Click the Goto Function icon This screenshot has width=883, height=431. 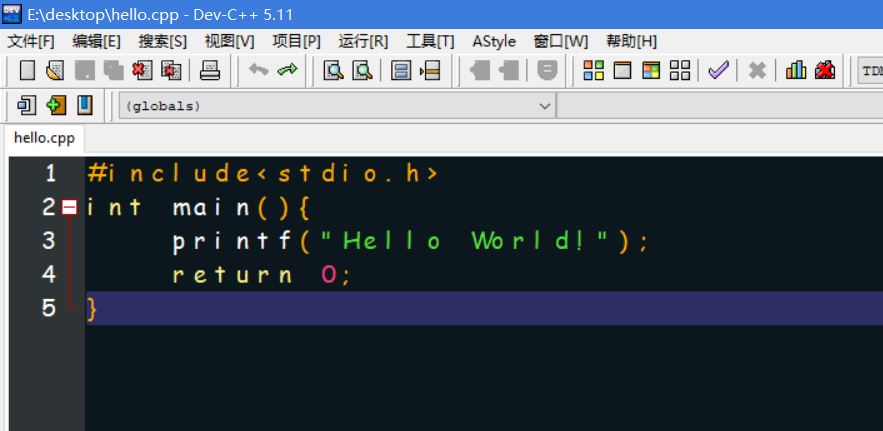tap(401, 71)
